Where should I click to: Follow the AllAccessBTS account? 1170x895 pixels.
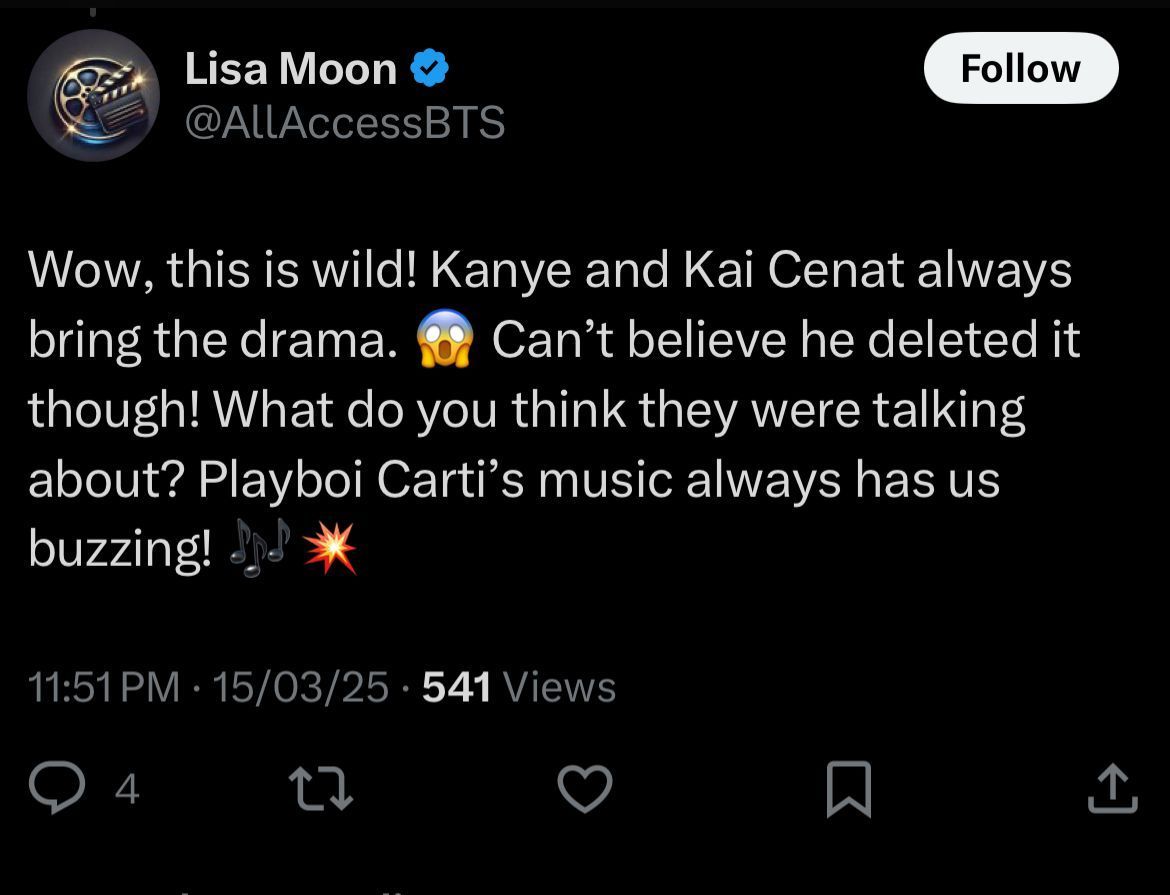click(1020, 68)
